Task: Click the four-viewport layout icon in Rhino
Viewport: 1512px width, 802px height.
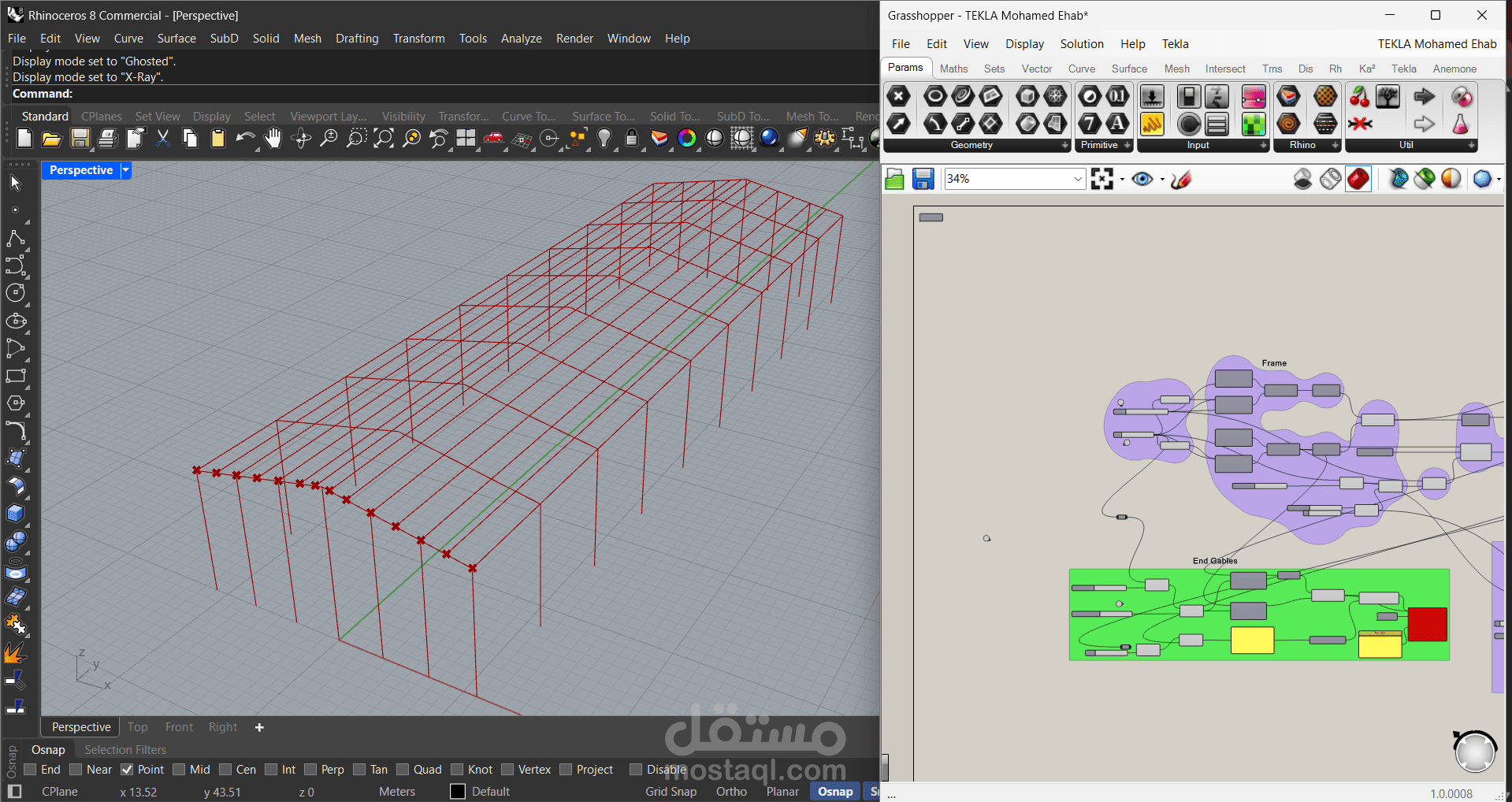Action: point(466,139)
